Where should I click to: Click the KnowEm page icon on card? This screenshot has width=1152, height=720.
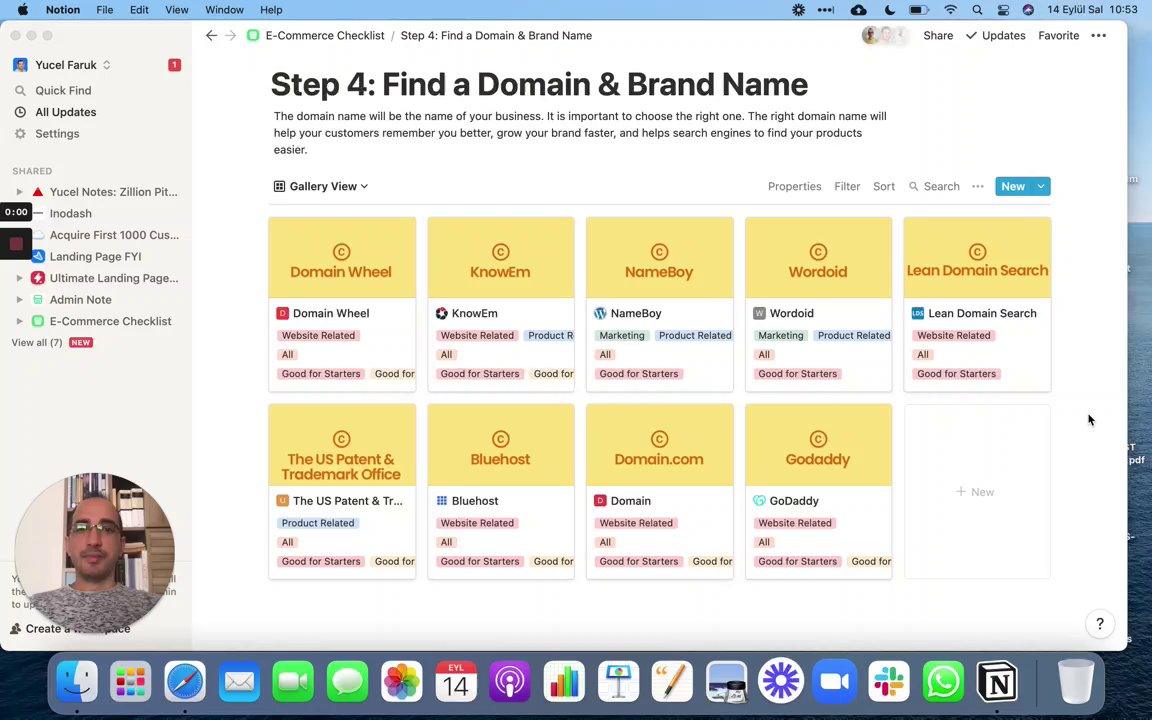tap(442, 314)
